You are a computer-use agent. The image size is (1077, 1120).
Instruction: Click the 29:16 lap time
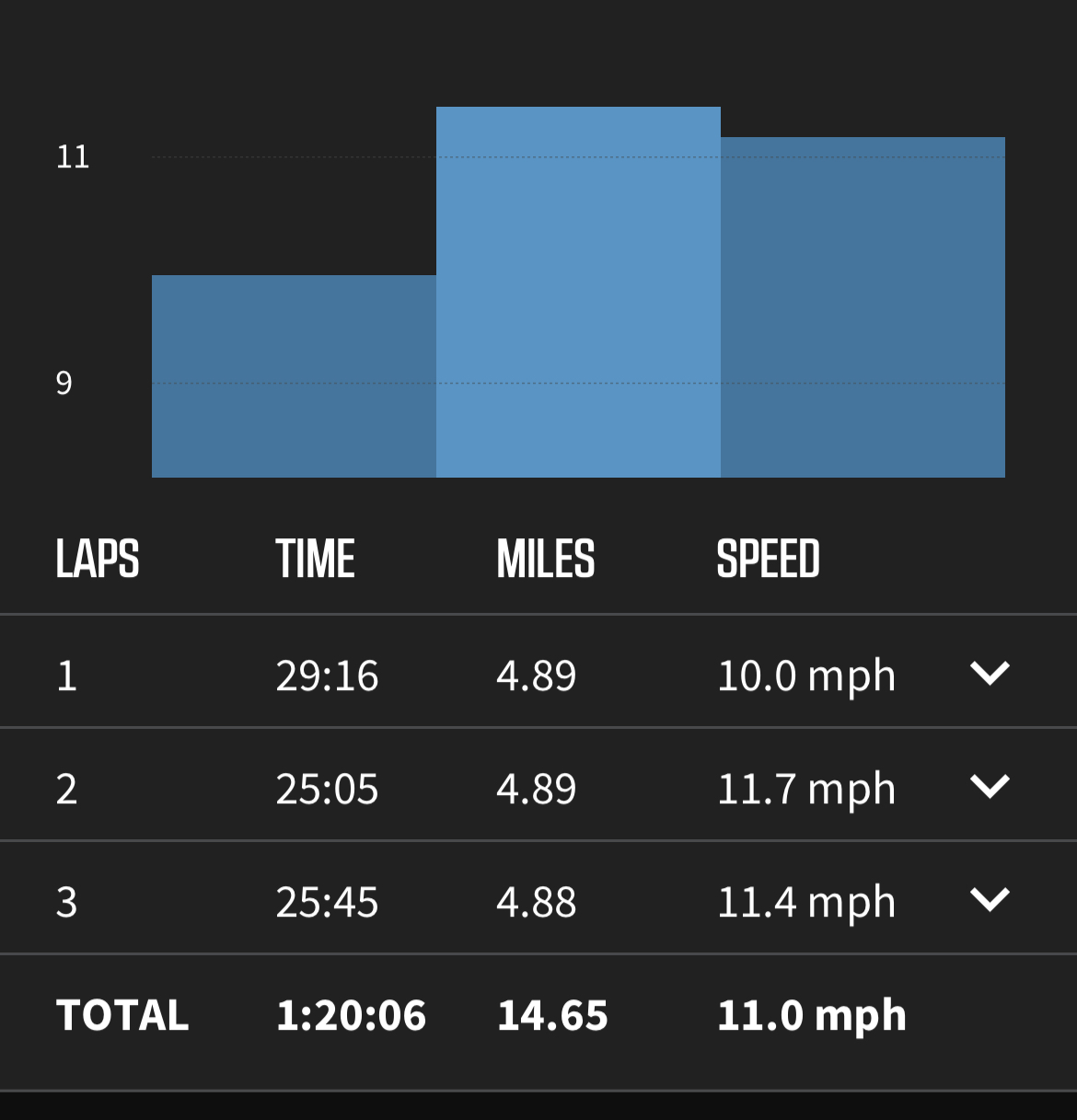327,676
